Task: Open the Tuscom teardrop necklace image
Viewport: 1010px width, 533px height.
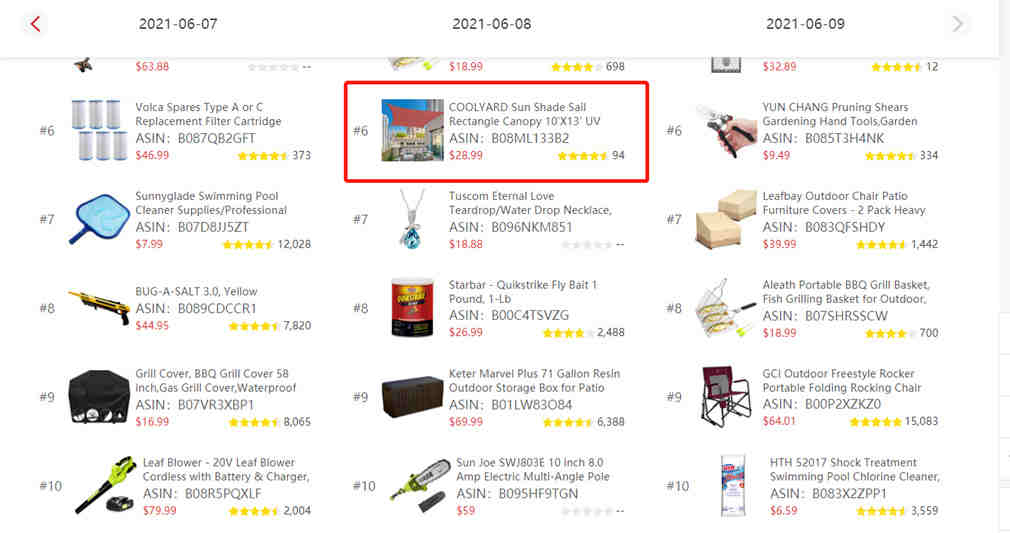Action: [412, 219]
